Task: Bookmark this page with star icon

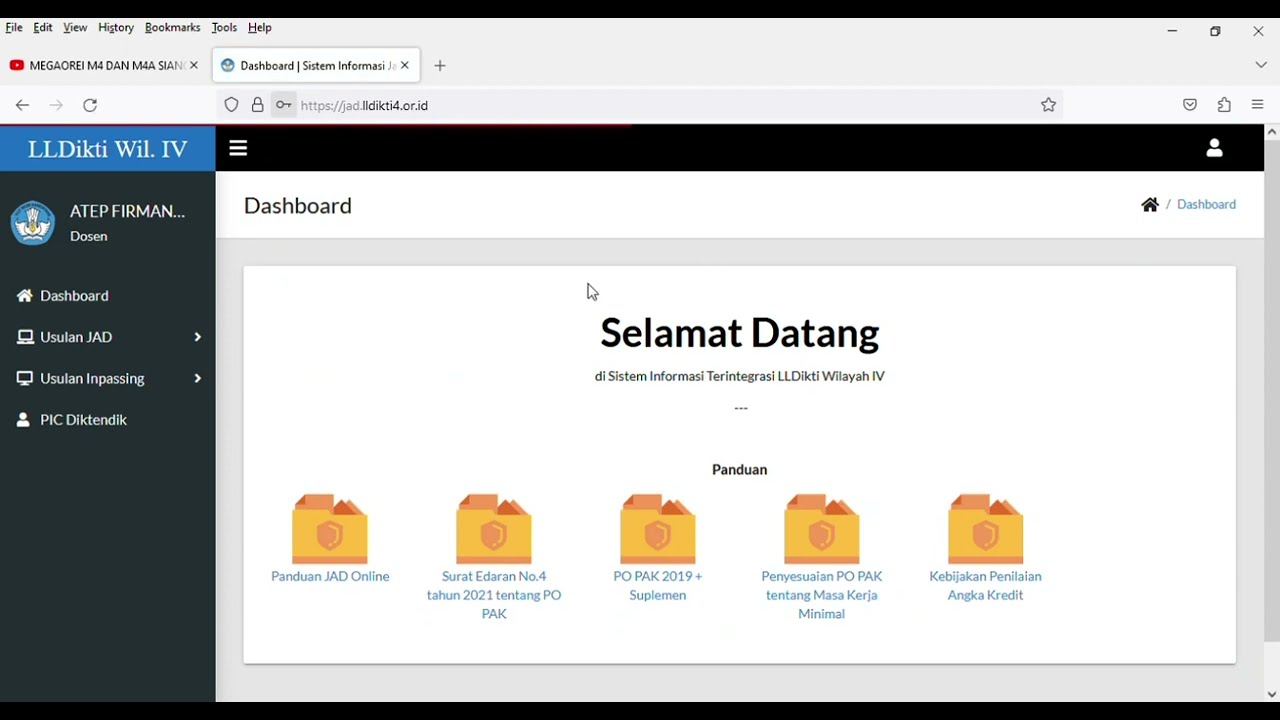Action: pos(1048,105)
